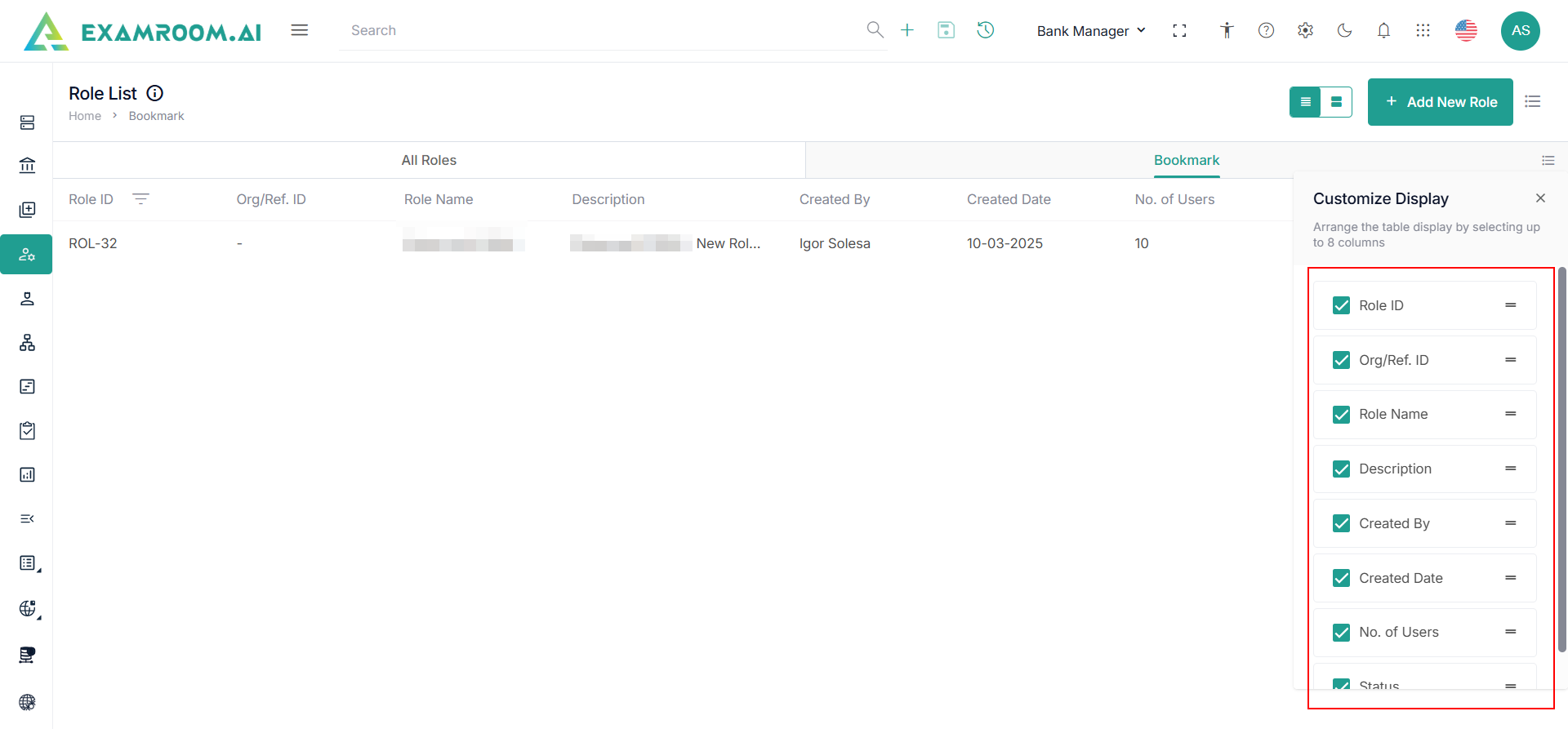Expand the Bank Manager dropdown
The width and height of the screenshot is (1568, 729).
click(1091, 31)
